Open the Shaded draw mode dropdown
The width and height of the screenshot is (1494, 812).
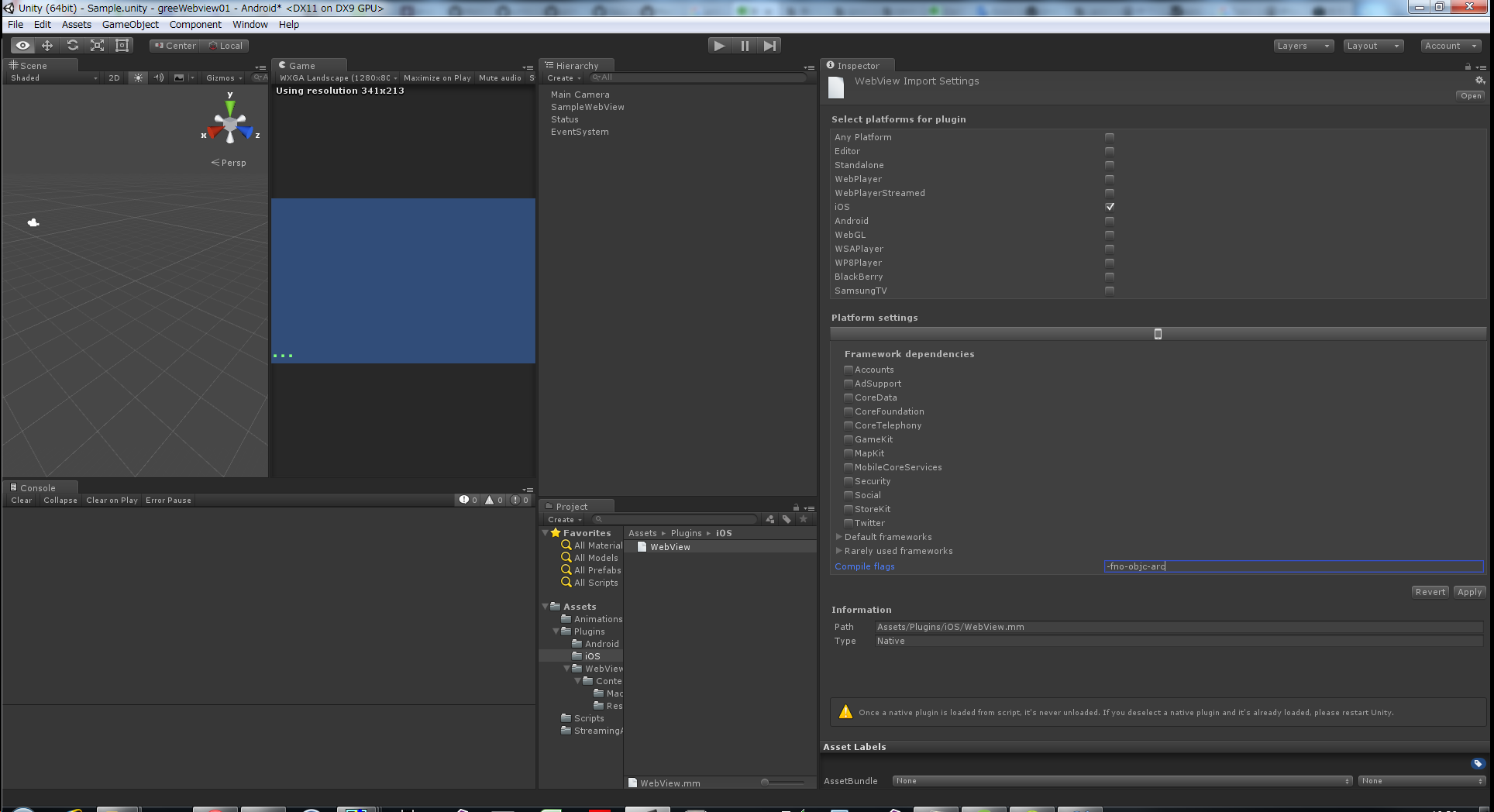point(50,77)
